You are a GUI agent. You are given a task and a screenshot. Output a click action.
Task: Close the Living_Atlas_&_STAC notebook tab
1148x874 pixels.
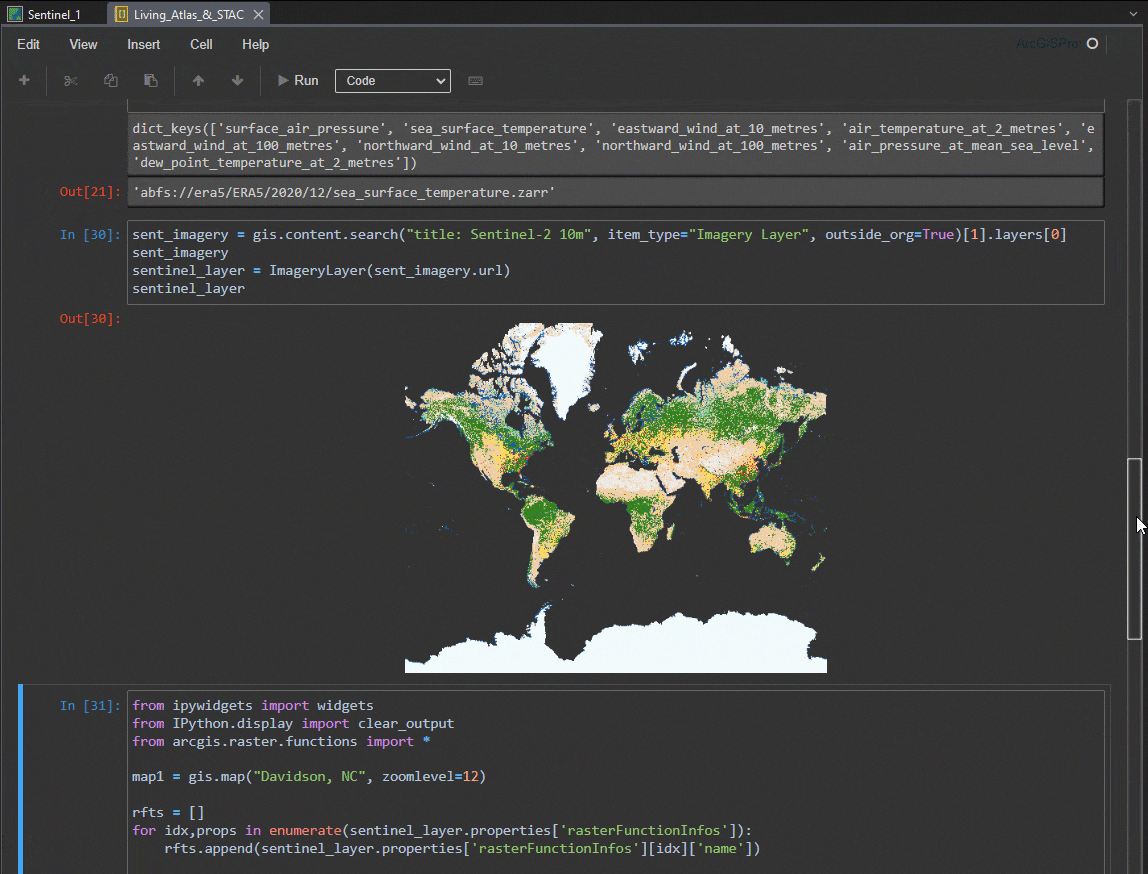click(x=258, y=14)
